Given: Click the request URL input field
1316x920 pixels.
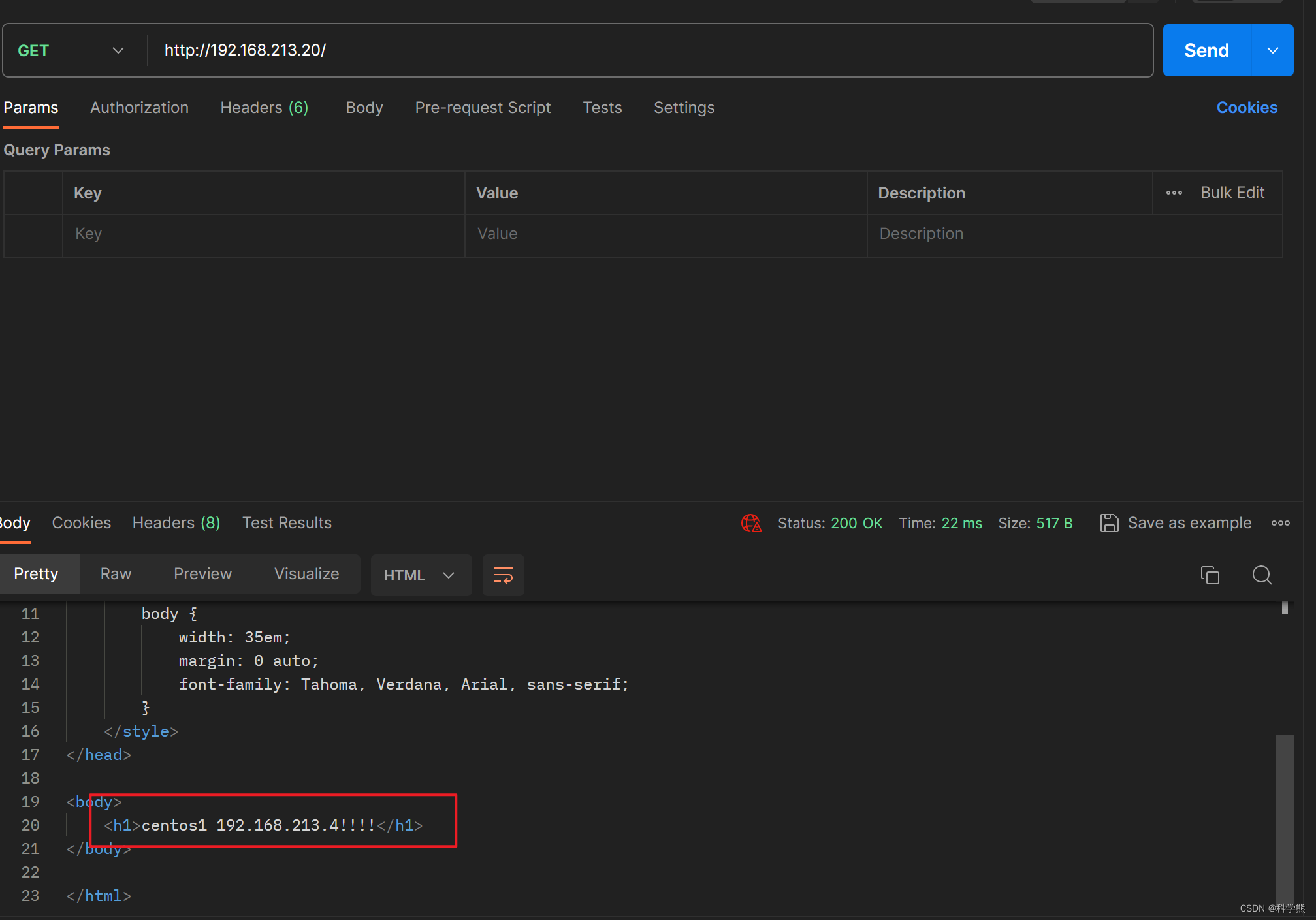Looking at the screenshot, I should (650, 50).
